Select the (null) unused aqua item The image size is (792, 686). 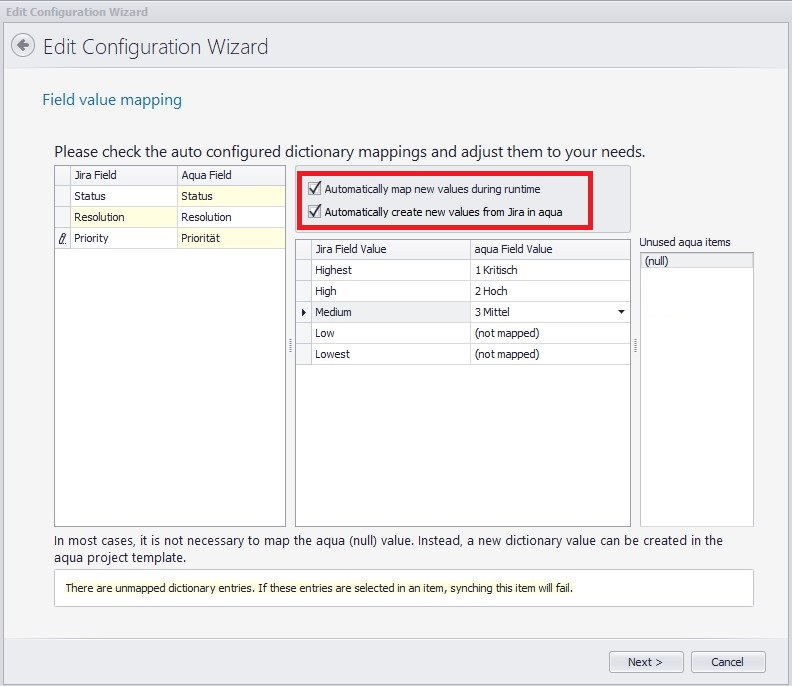click(x=696, y=261)
